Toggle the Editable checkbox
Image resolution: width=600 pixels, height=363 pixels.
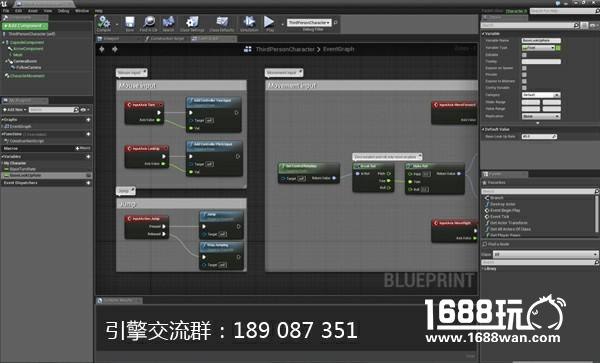(x=524, y=55)
